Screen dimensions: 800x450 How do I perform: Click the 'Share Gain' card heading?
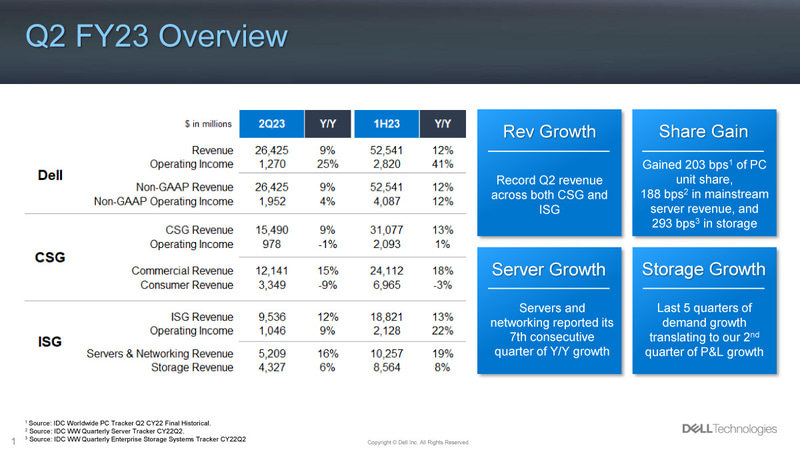coord(704,132)
